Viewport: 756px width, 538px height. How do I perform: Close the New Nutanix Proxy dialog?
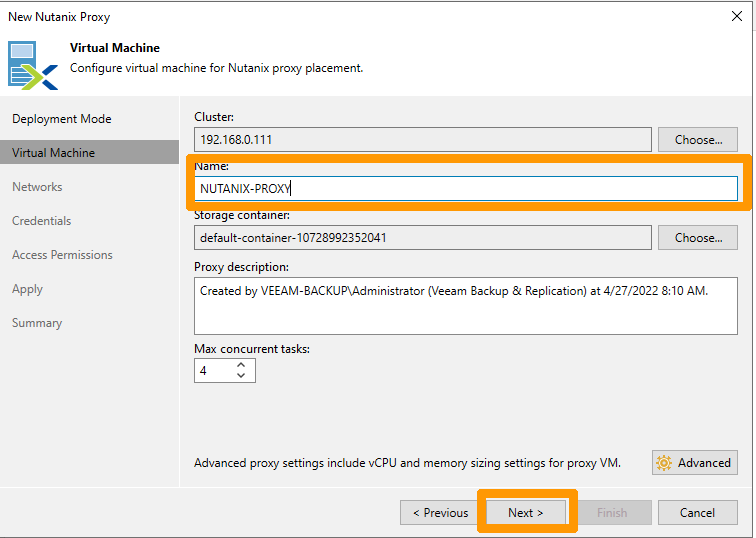pos(737,16)
